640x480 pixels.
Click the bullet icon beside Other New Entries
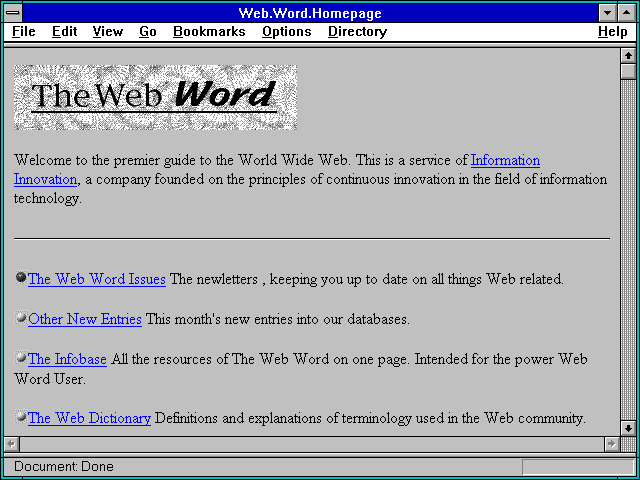click(x=21, y=317)
